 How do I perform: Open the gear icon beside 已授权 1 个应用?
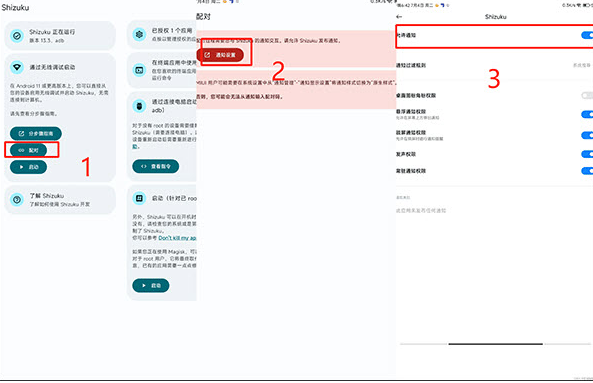click(139, 34)
